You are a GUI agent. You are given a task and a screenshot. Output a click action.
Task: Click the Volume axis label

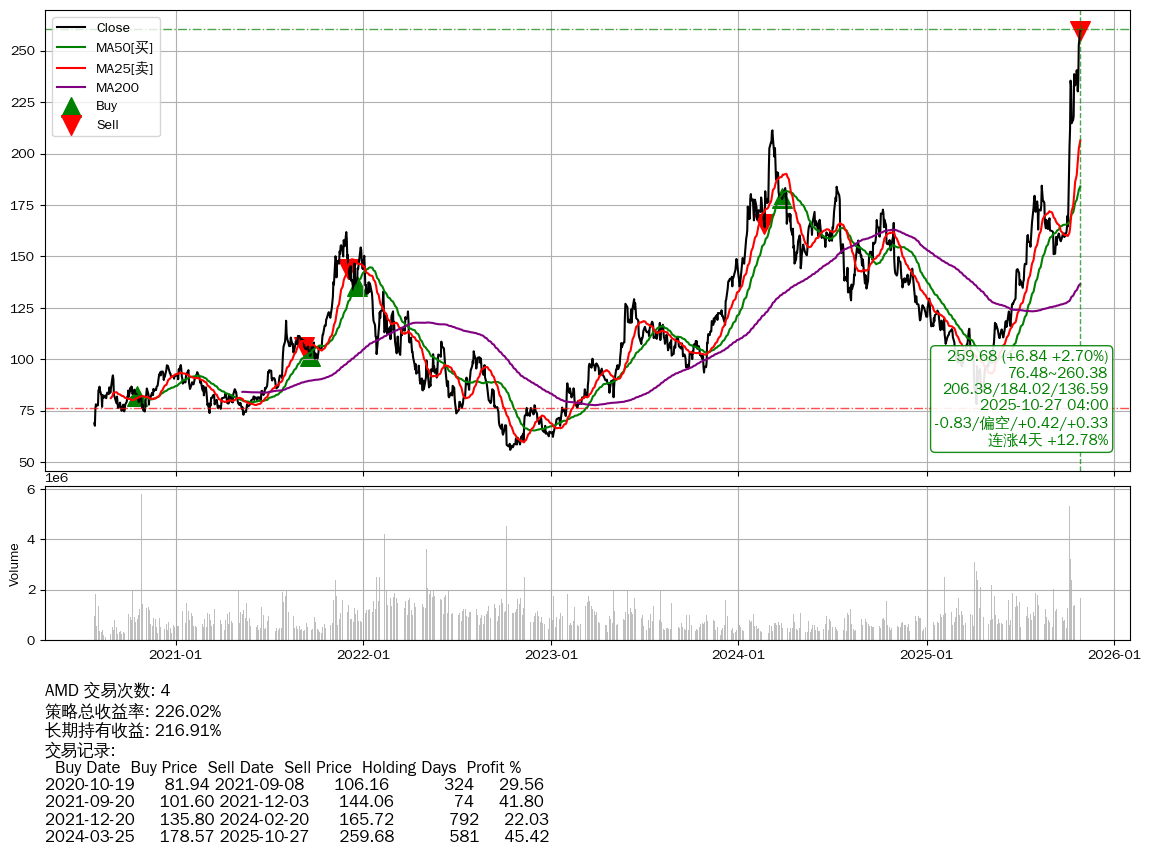pyautogui.click(x=14, y=564)
